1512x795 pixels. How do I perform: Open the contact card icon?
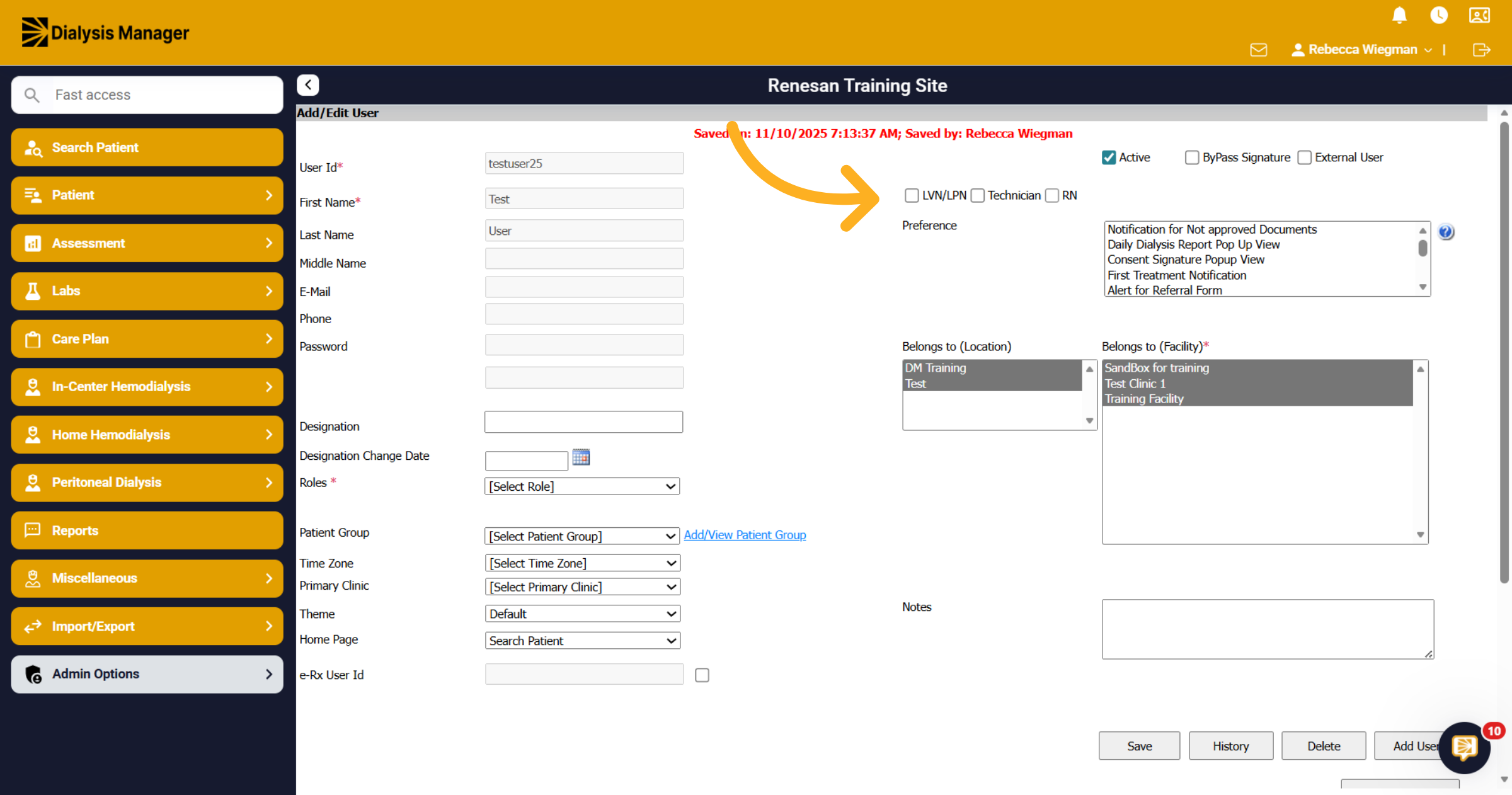(x=1479, y=15)
